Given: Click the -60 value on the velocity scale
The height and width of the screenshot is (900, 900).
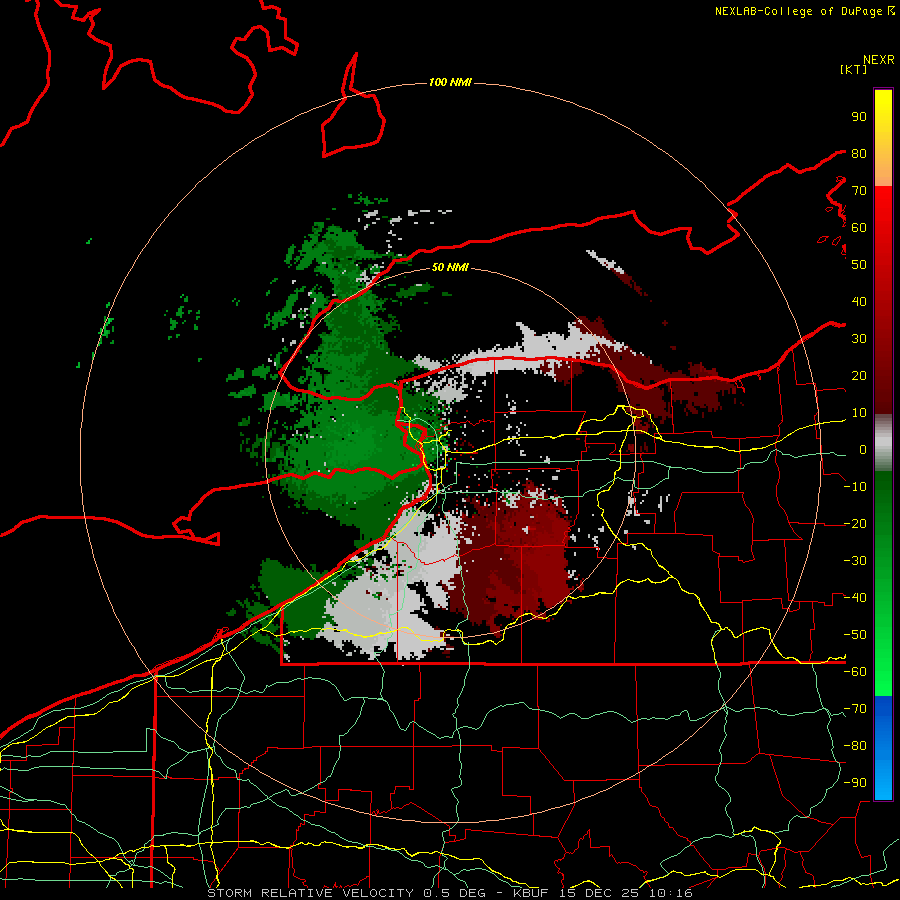Looking at the screenshot, I should point(855,672).
